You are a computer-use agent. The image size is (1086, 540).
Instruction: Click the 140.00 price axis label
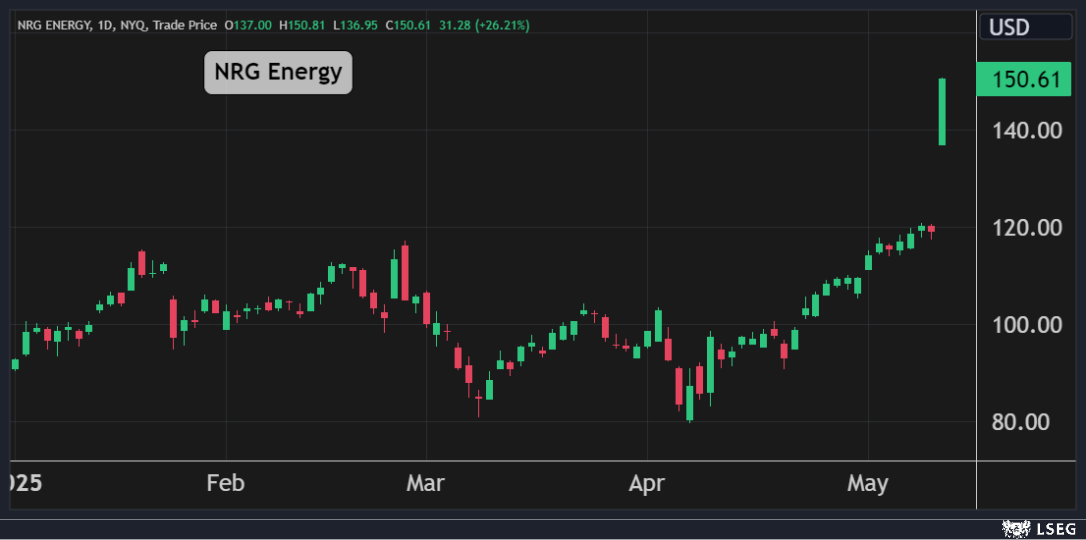pyautogui.click(x=1027, y=130)
